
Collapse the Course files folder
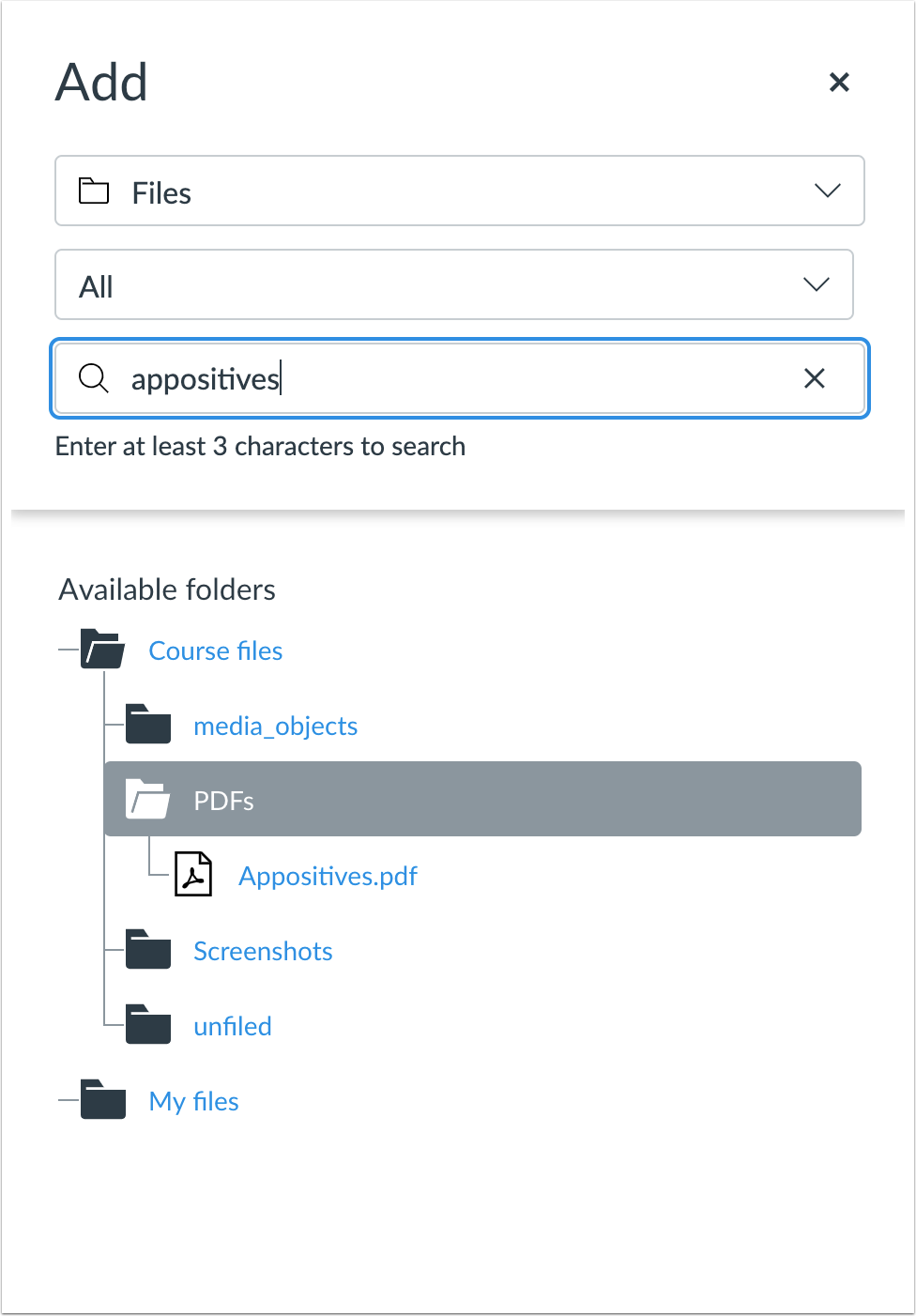(x=216, y=651)
